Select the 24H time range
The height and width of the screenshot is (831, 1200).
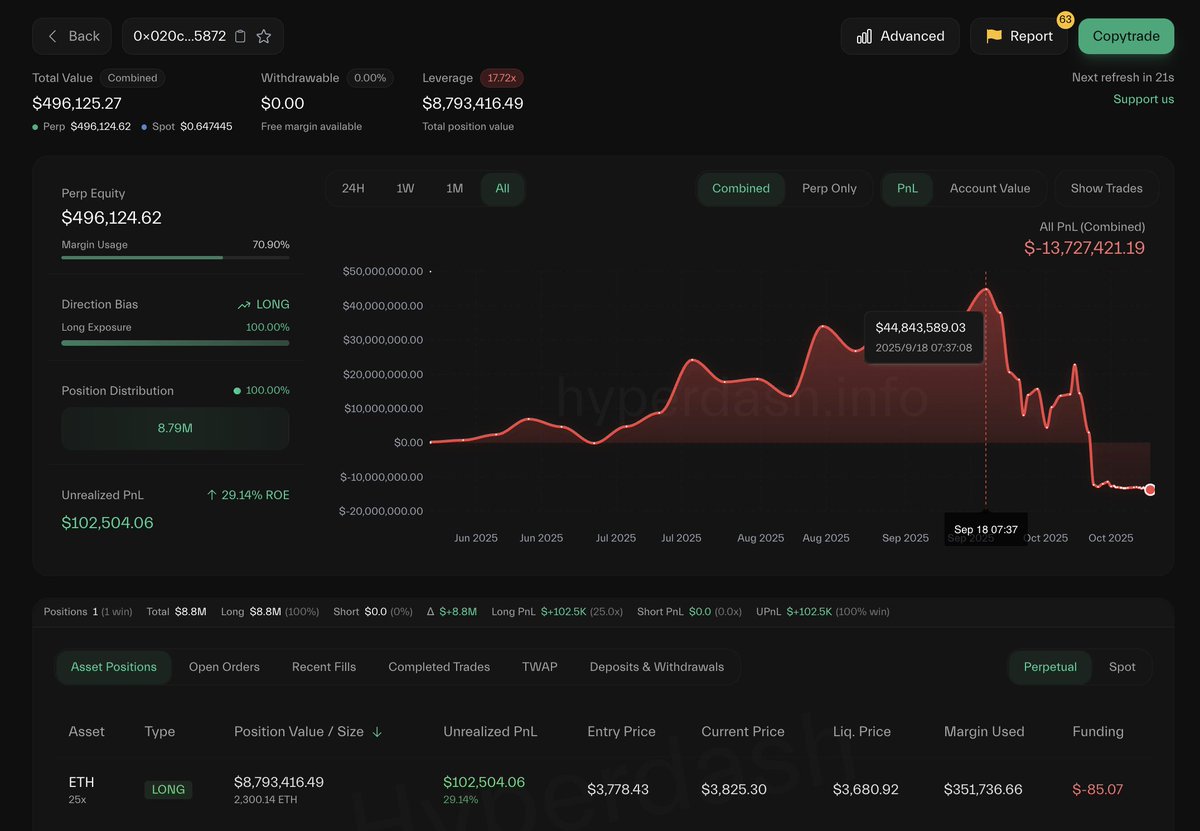353,188
